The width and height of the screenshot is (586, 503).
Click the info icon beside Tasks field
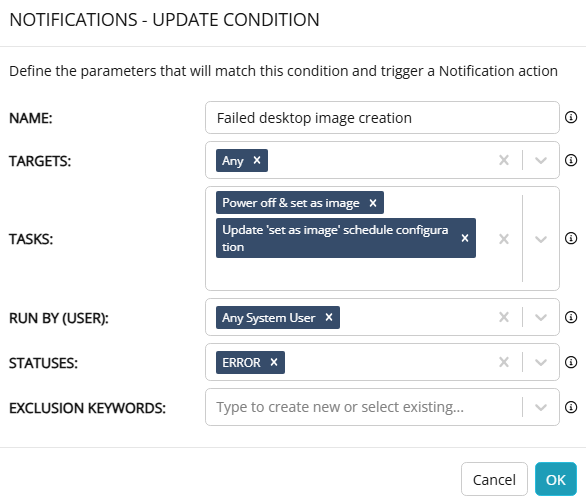click(571, 238)
